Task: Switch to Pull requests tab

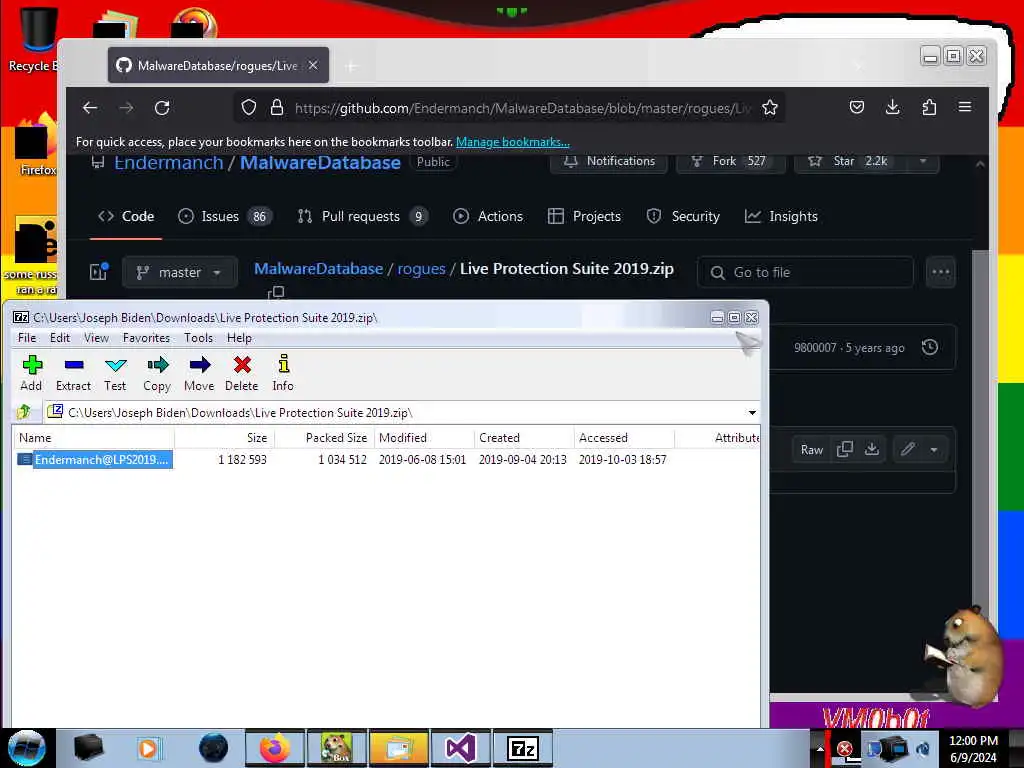Action: pos(363,216)
